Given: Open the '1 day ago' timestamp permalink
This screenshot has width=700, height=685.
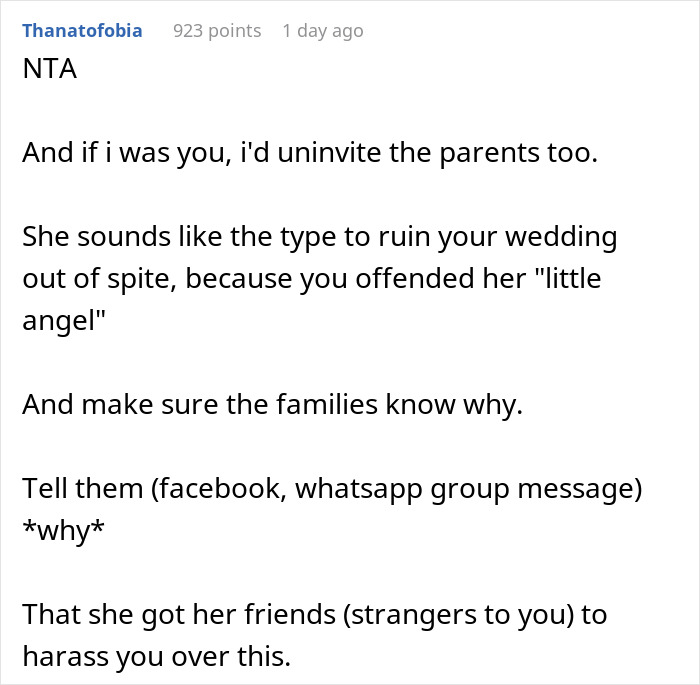Looking at the screenshot, I should (323, 31).
